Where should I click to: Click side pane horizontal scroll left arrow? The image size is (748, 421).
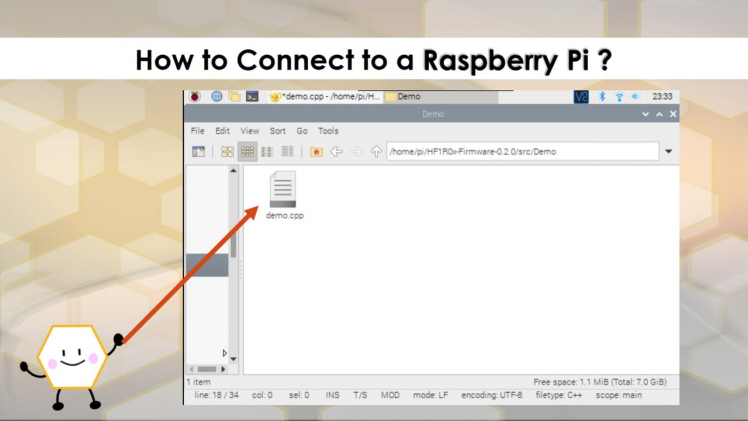[x=192, y=369]
